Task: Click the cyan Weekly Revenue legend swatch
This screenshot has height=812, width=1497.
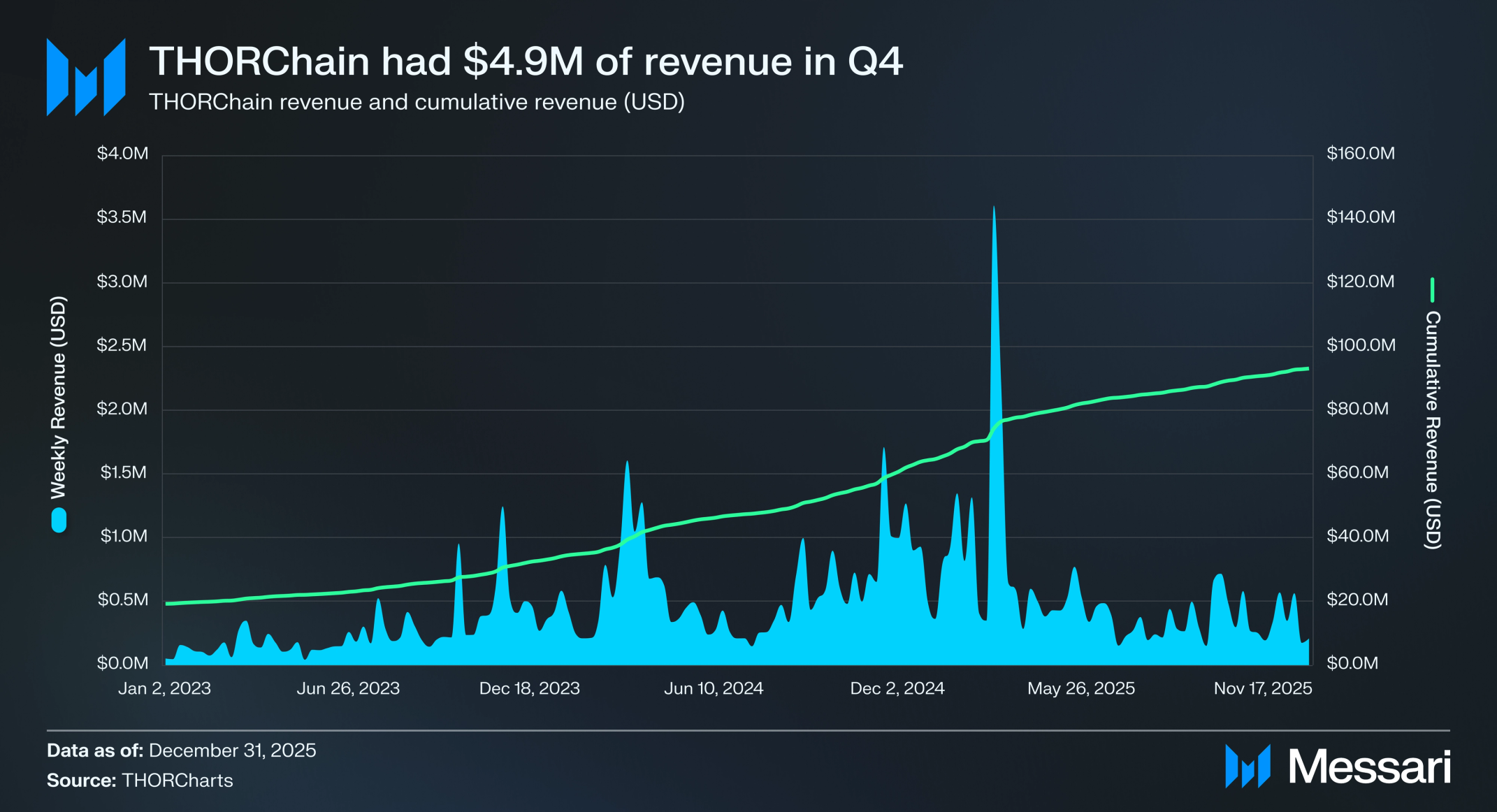Action: click(x=59, y=521)
